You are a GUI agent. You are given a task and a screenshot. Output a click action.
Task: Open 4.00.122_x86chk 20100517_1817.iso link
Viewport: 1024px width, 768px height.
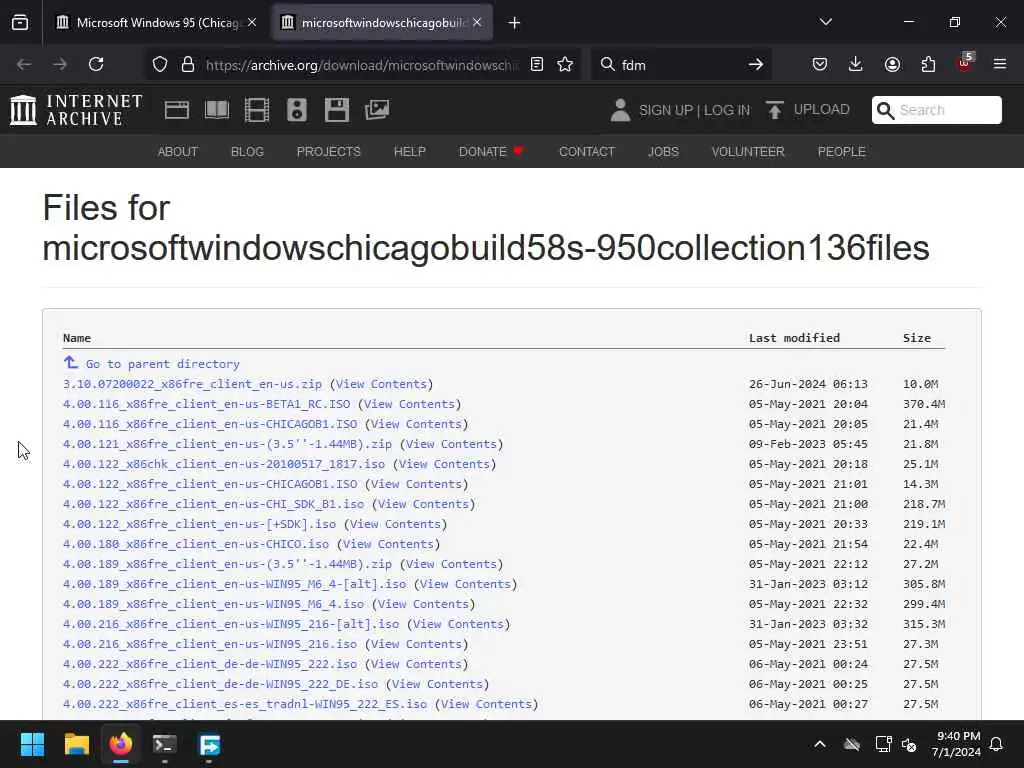[x=224, y=464]
